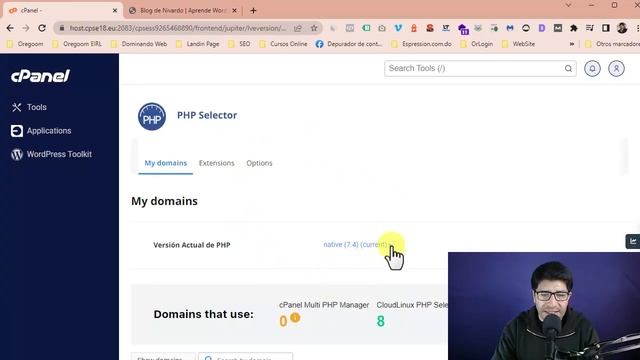
Task: Click the PHP Selector page title
Action: click(x=207, y=115)
